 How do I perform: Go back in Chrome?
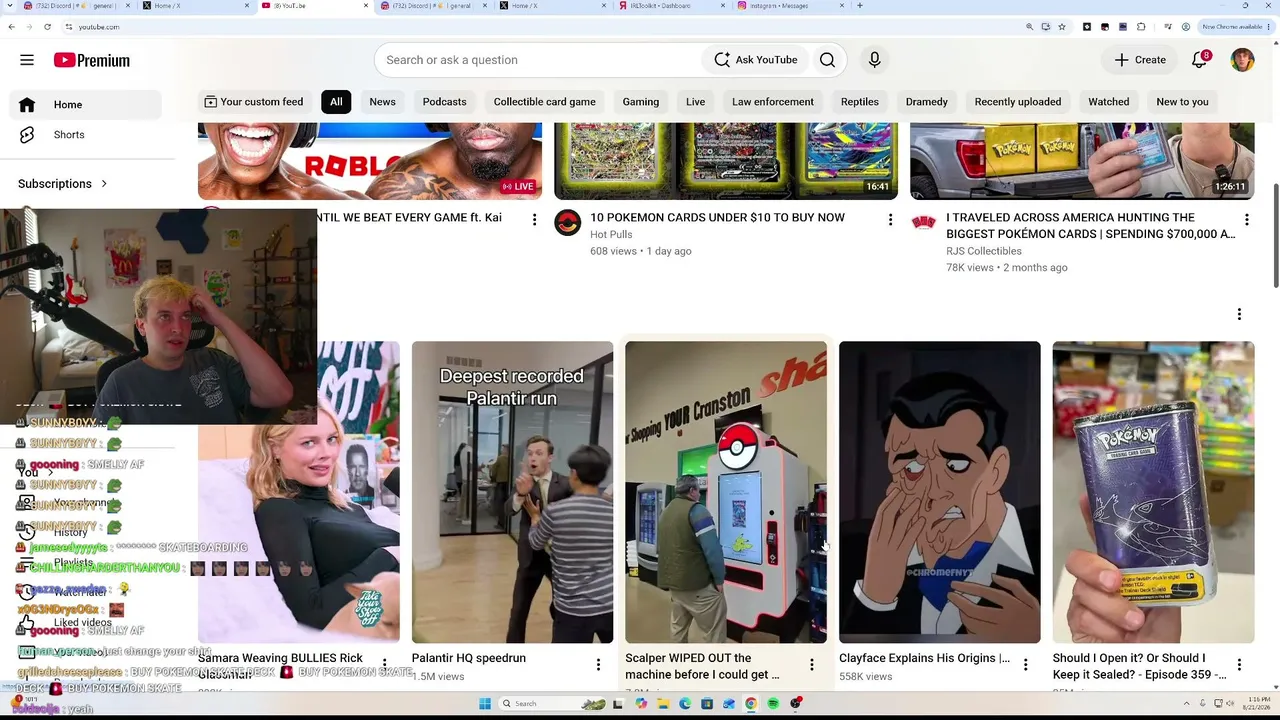pyautogui.click(x=11, y=27)
